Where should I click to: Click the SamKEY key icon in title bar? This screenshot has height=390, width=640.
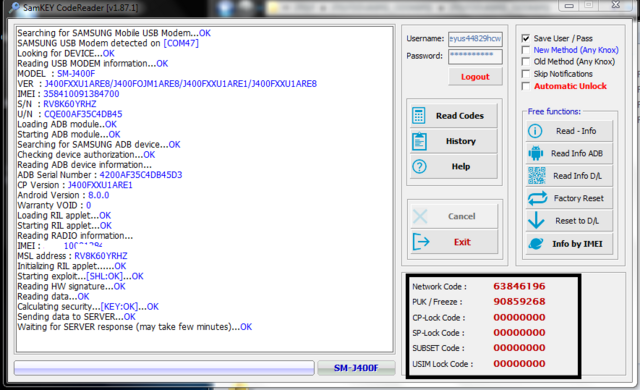(x=14, y=7)
